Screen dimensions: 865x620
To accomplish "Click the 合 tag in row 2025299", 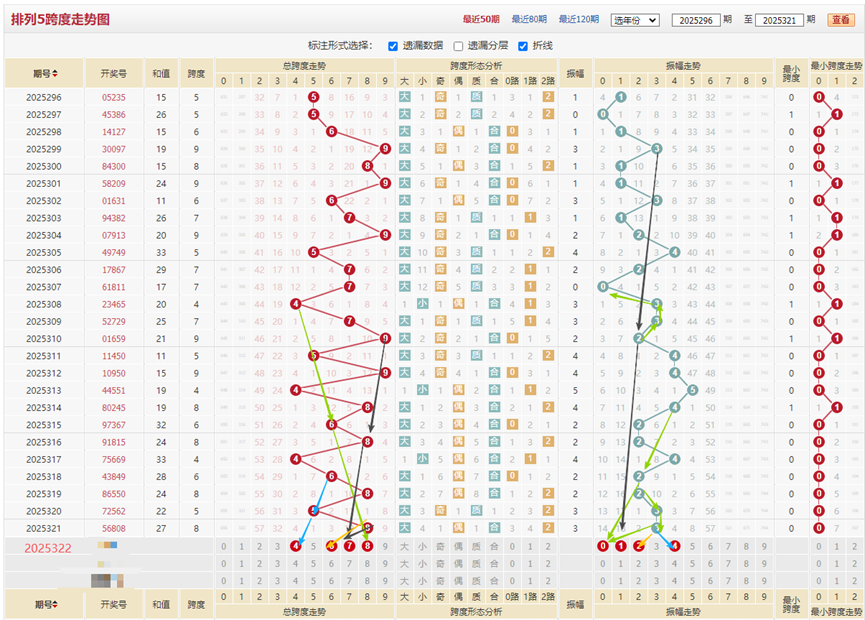I will (494, 148).
